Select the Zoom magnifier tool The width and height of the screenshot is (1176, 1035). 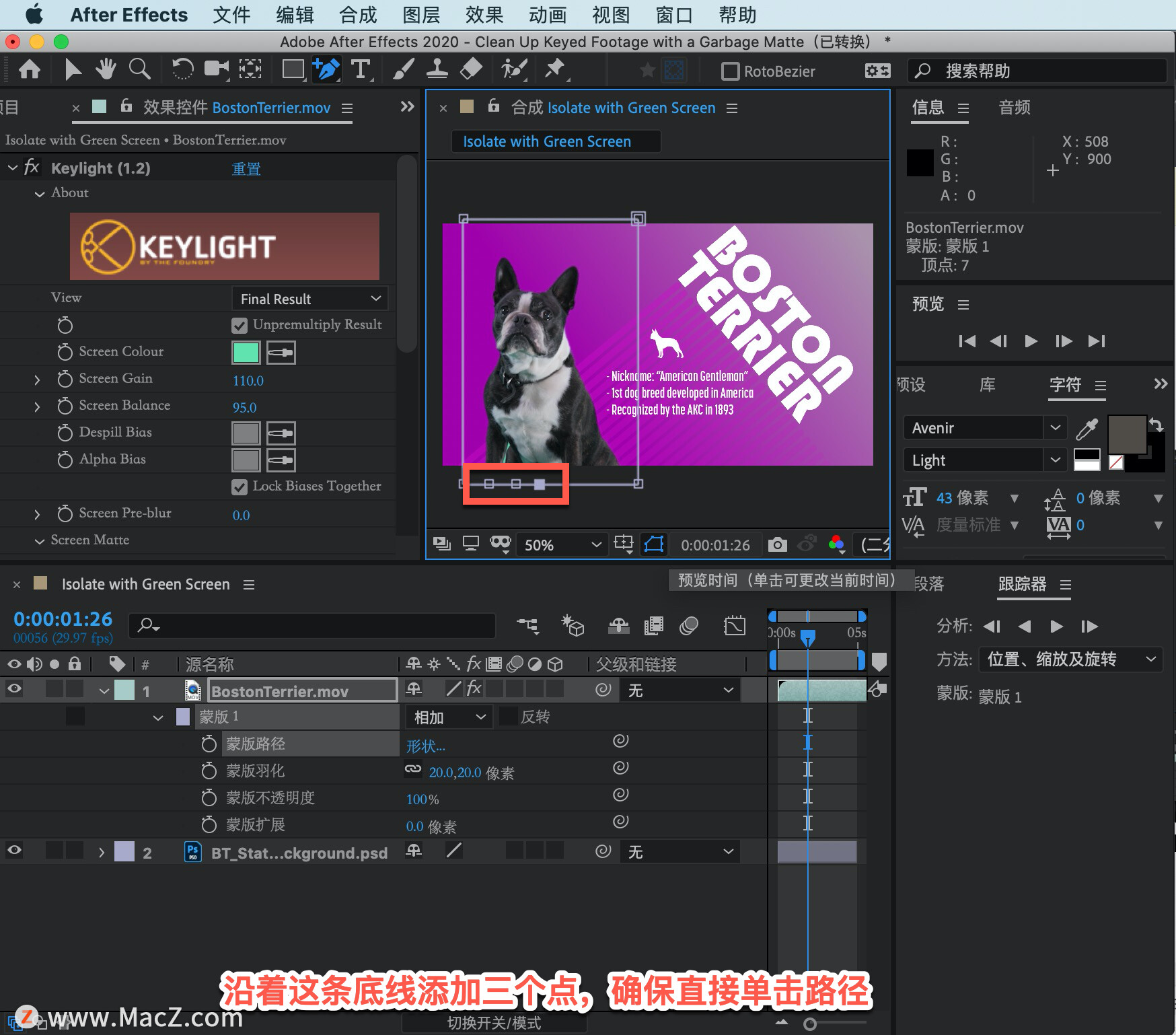pyautogui.click(x=139, y=69)
